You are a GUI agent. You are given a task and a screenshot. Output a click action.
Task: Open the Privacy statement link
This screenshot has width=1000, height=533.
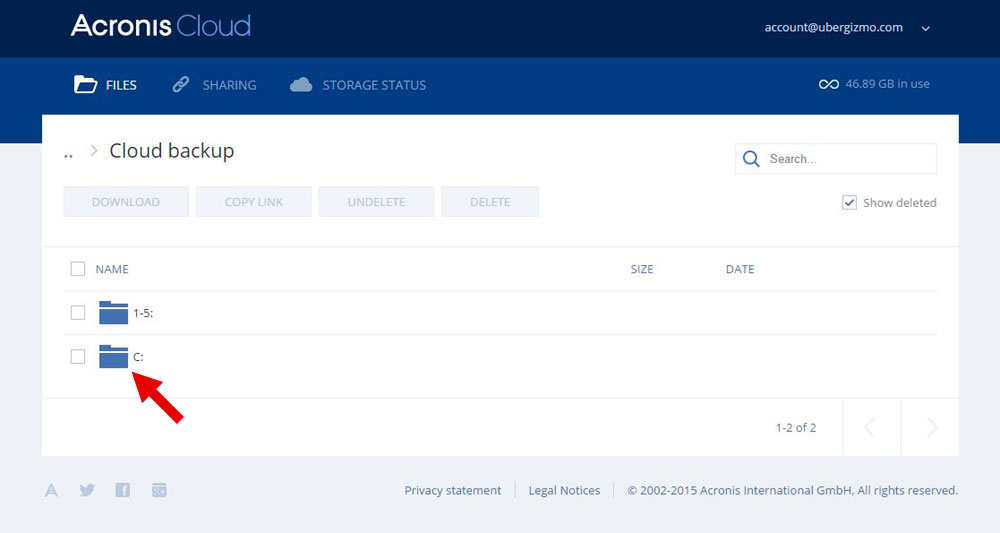453,490
